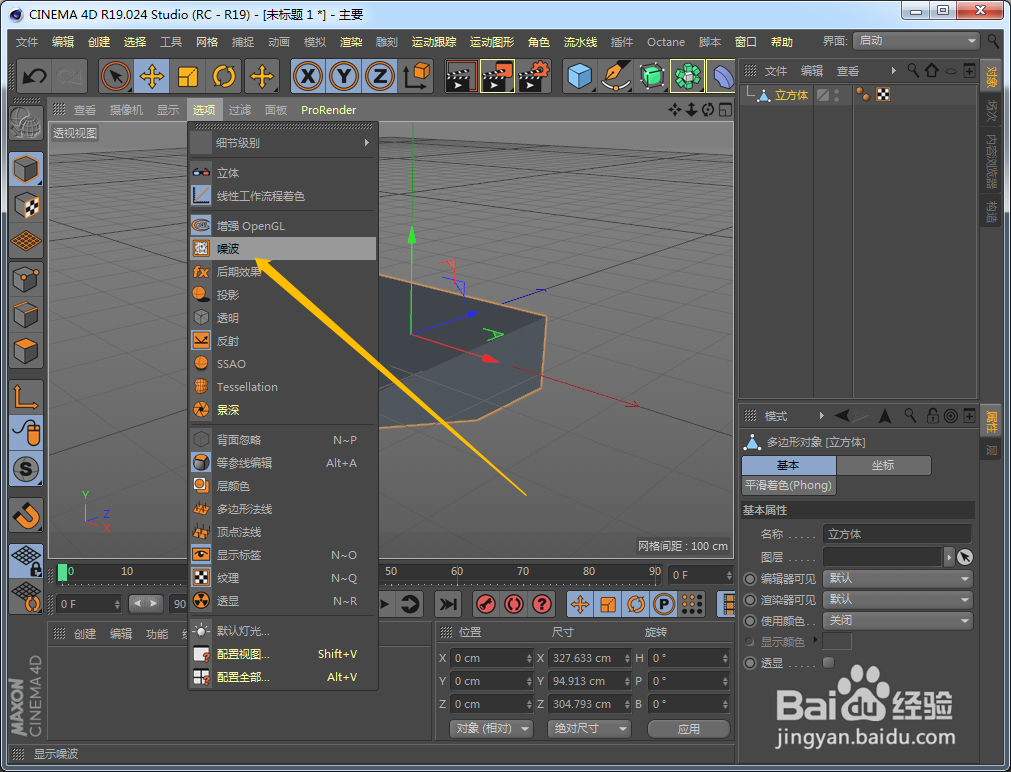Open the 渲染 menu in menu bar

[x=351, y=42]
